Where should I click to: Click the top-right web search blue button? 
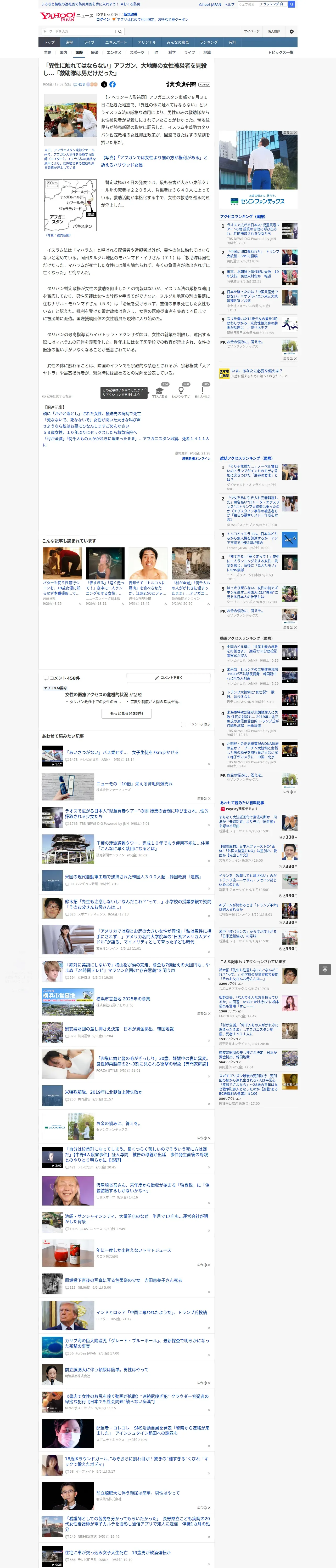(292, 4)
